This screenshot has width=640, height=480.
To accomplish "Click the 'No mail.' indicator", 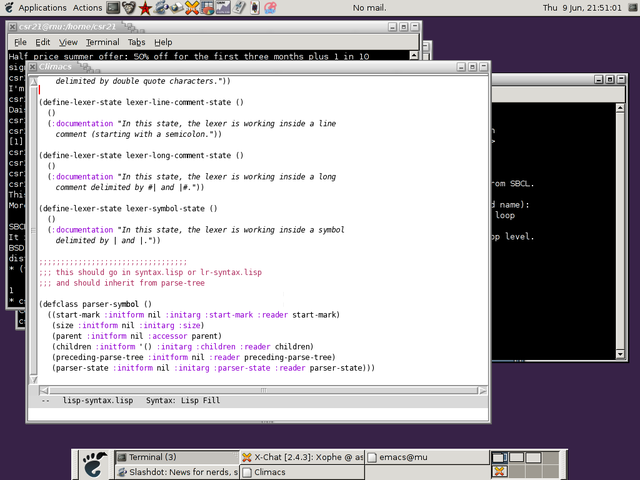I will 369,8.
